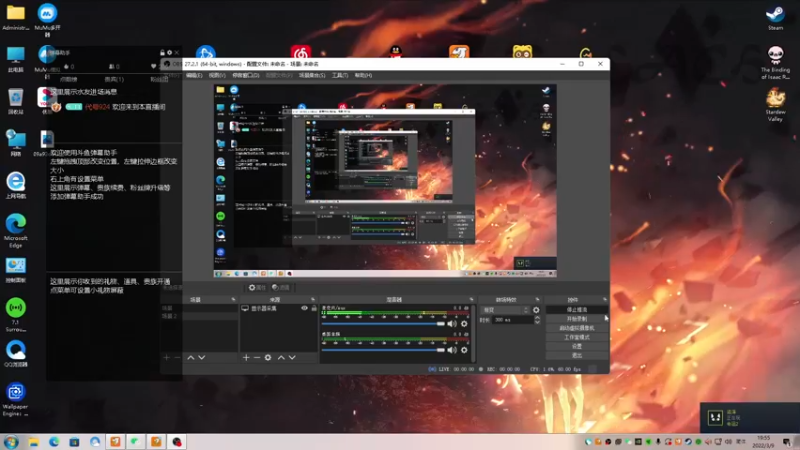800x450 pixels.
Task: Open 帮助(H) menu in OBS
Action: pyautogui.click(x=363, y=76)
